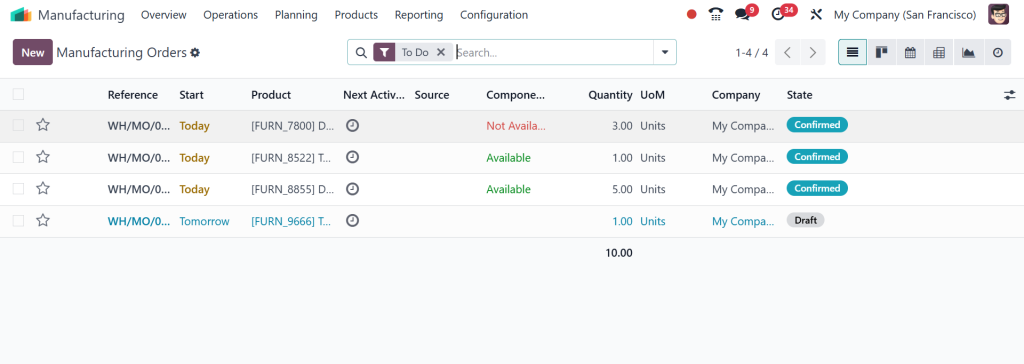Sort by Quantity column header
1024x364 pixels.
(610, 95)
